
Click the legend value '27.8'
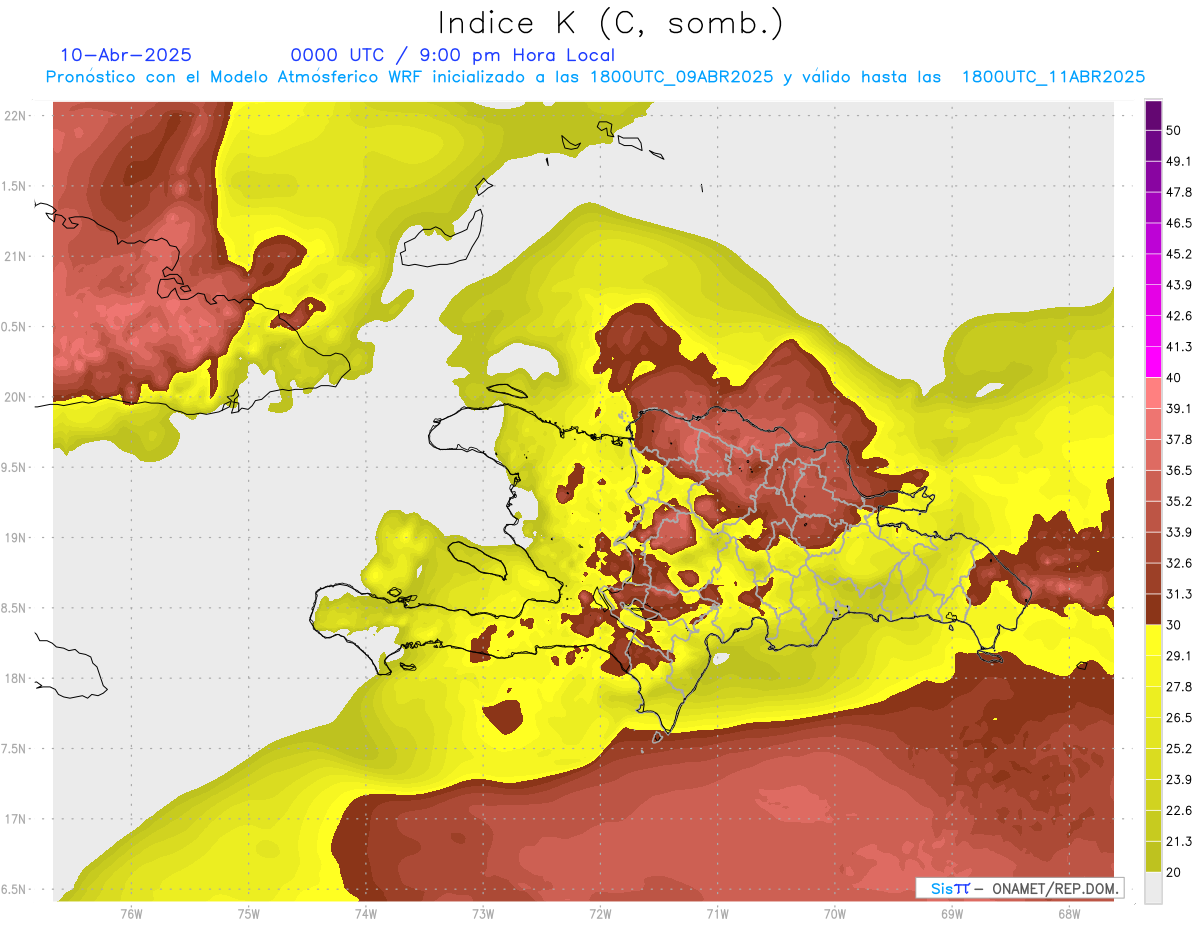pos(1179,687)
